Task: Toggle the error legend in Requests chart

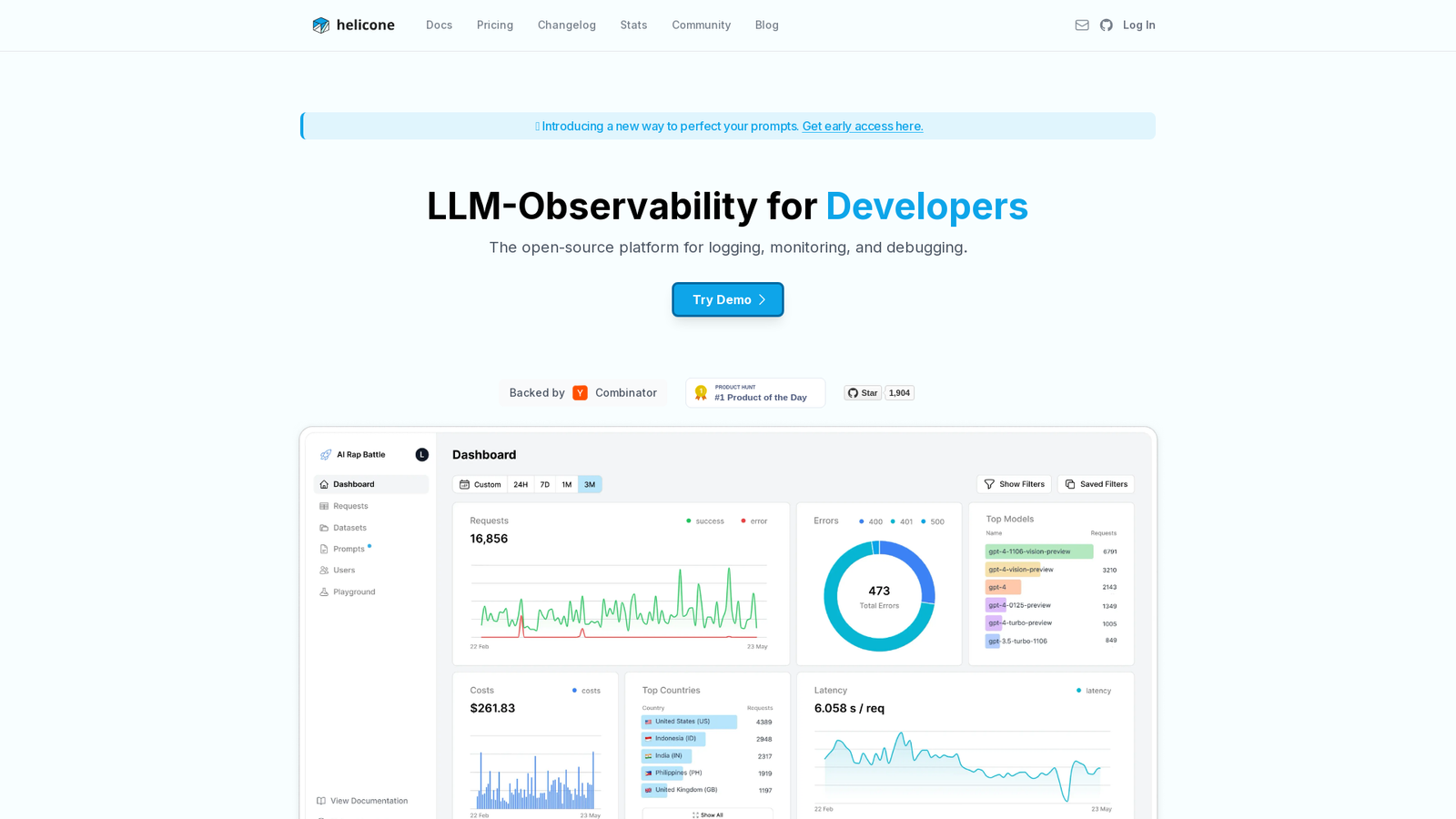Action: coord(754,521)
